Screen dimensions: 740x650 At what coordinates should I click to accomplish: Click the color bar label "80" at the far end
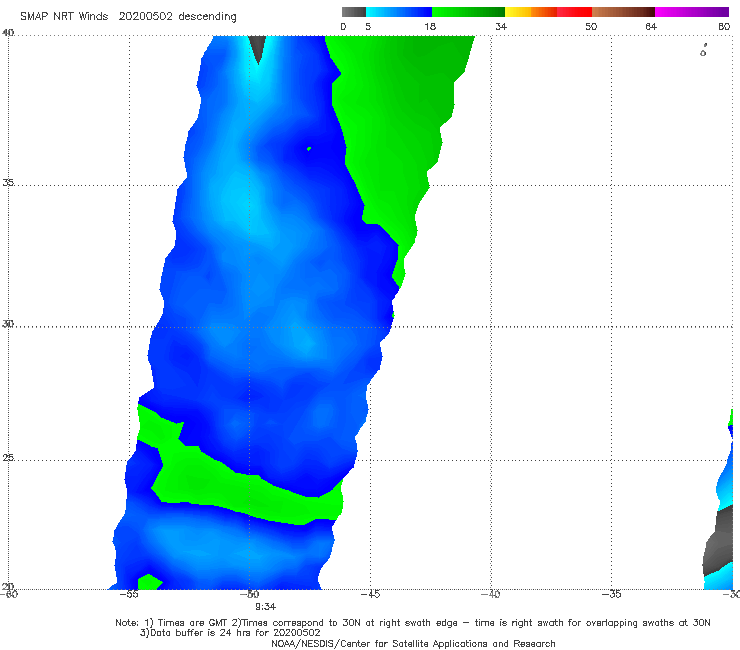(x=724, y=27)
